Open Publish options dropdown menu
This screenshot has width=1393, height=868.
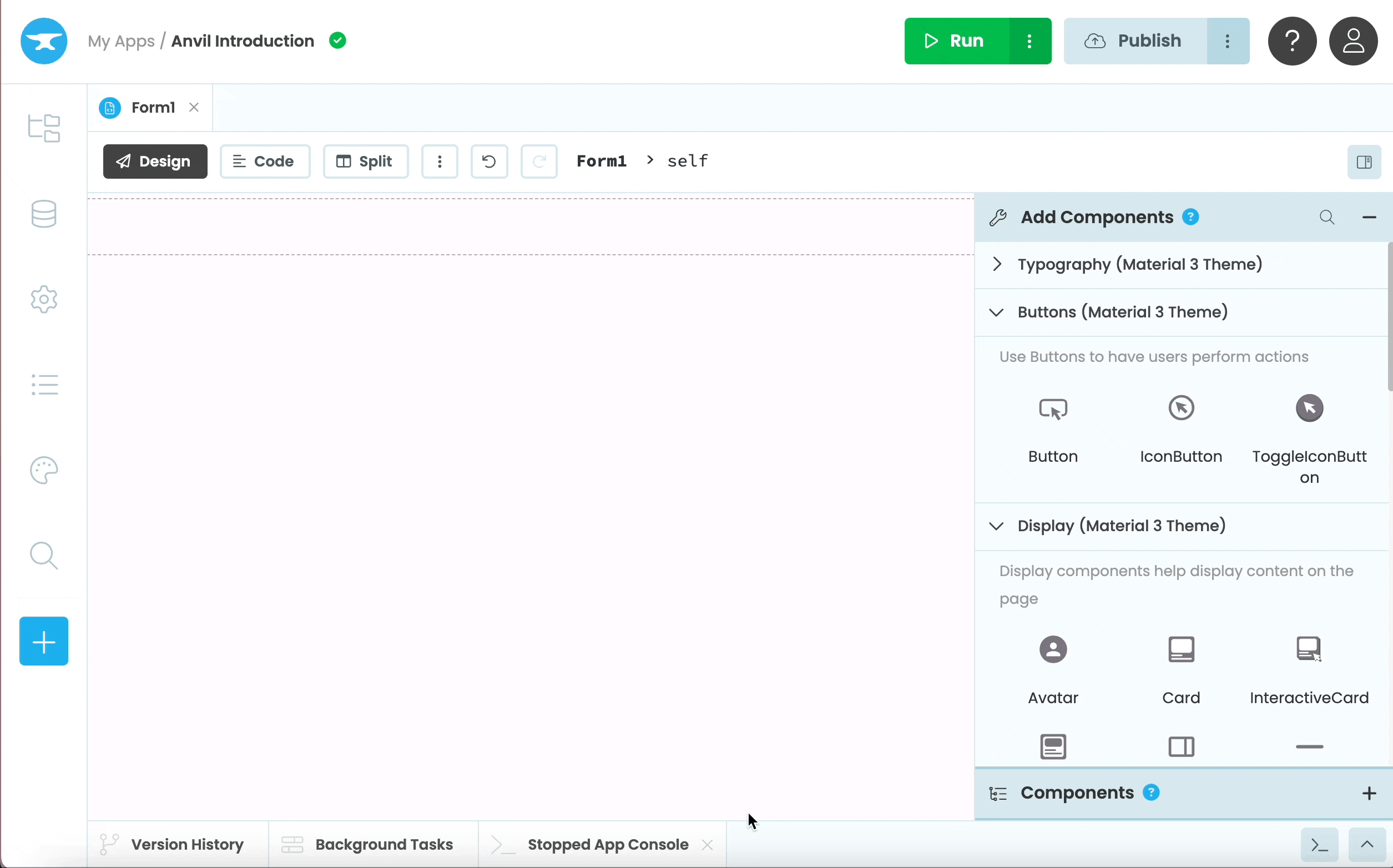pos(1228,41)
